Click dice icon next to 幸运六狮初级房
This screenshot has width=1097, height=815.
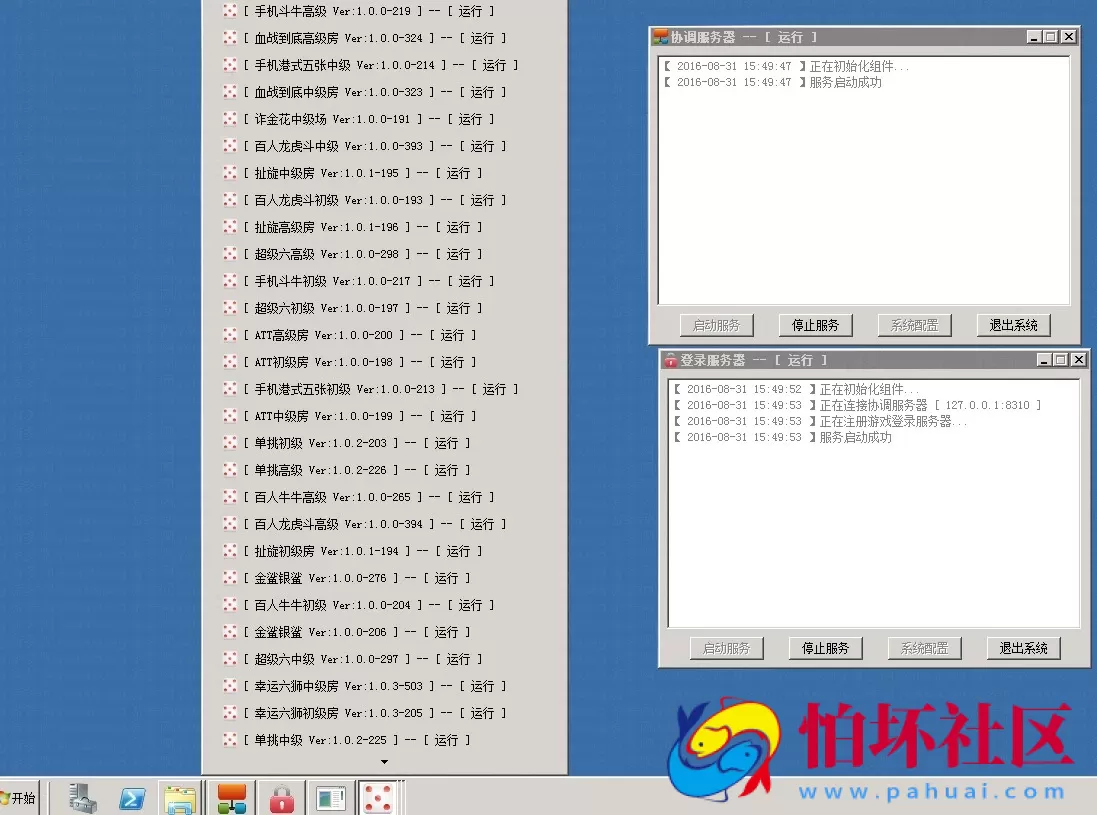click(x=227, y=713)
